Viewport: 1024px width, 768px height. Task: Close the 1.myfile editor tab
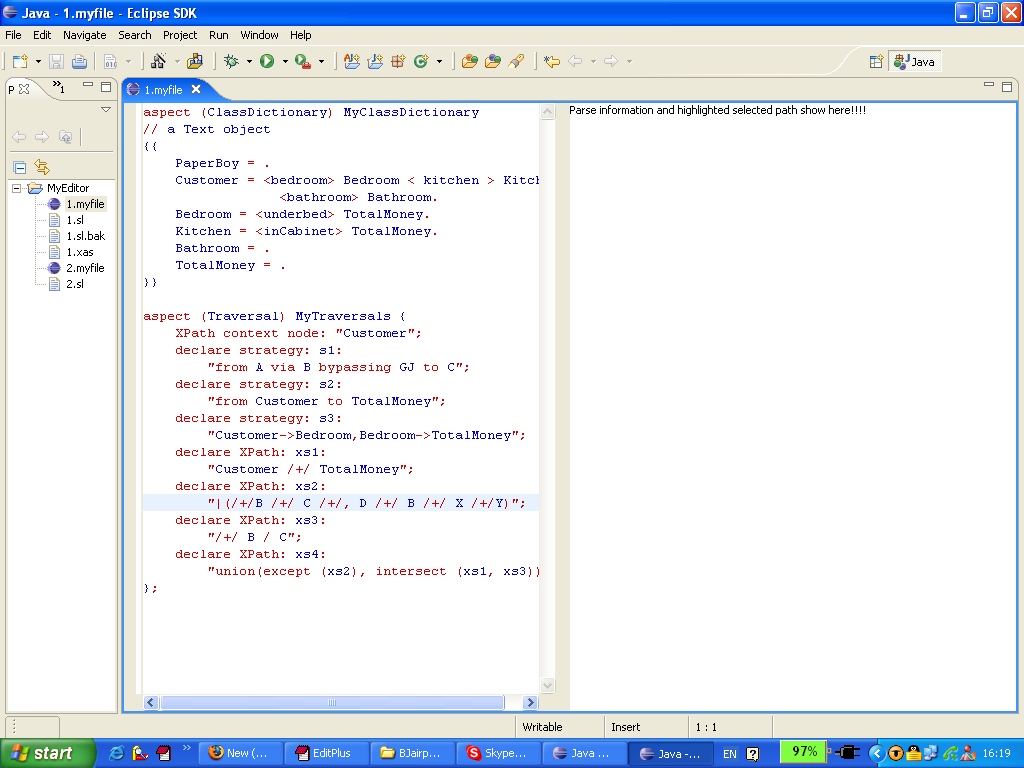(x=196, y=89)
